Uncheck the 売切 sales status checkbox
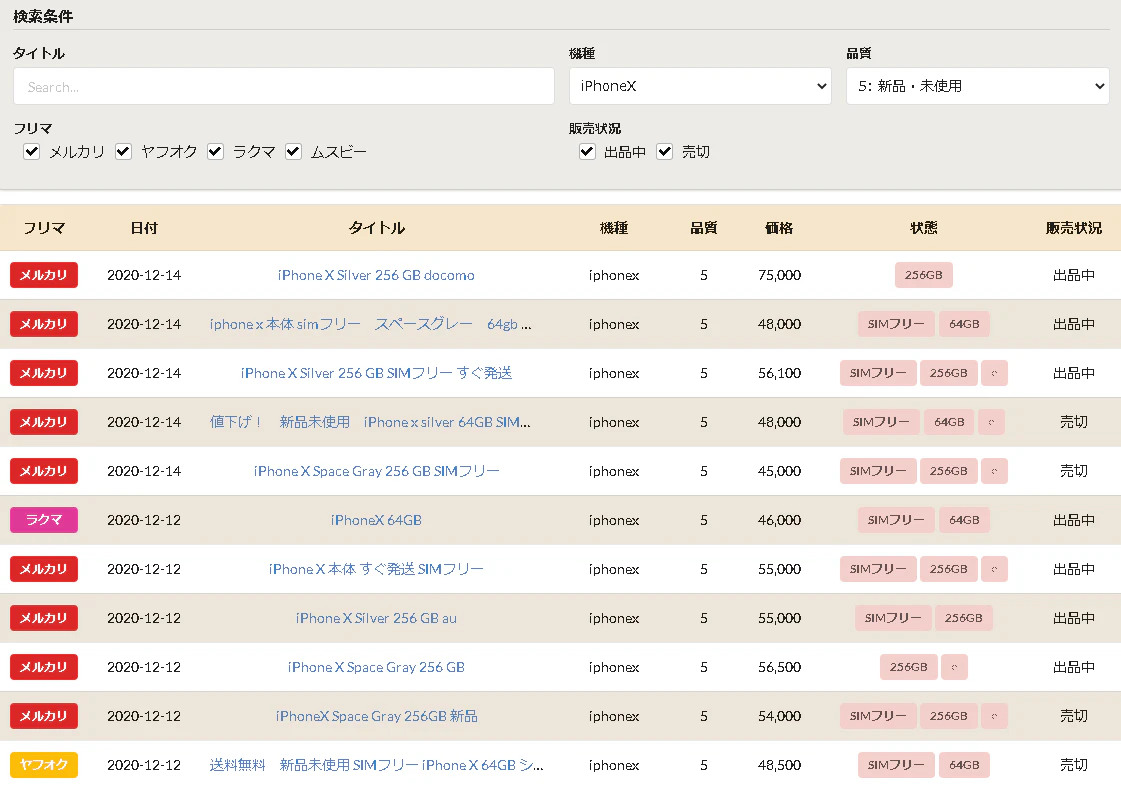Viewport: 1121px width, 788px height. click(x=665, y=152)
